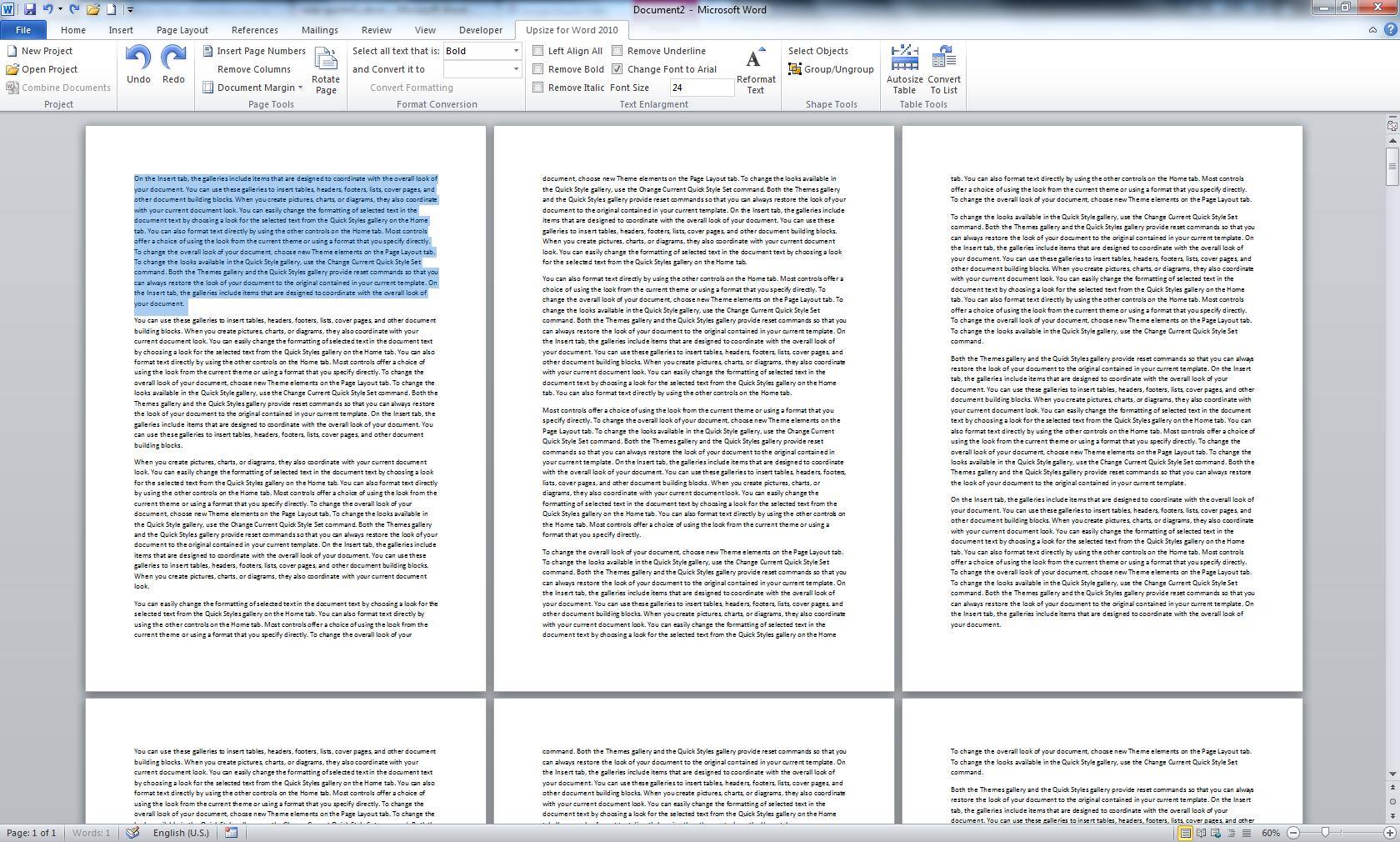Switch to Web Layout view icon

tap(1217, 833)
